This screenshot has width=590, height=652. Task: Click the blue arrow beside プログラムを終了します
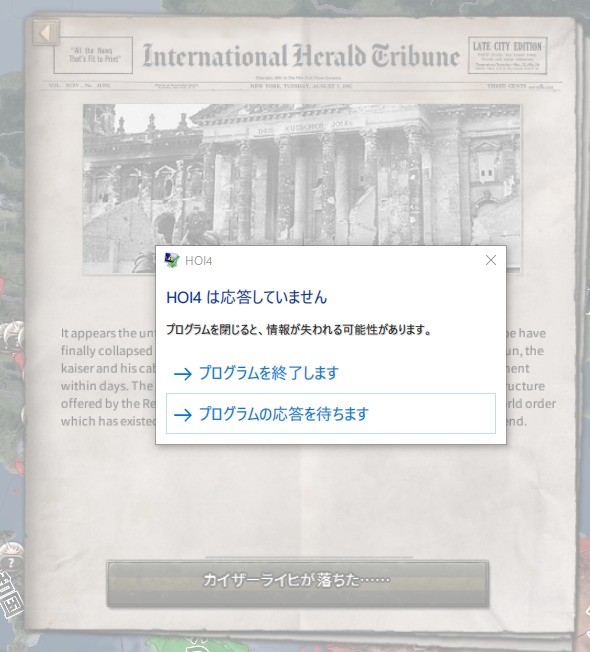click(x=183, y=374)
